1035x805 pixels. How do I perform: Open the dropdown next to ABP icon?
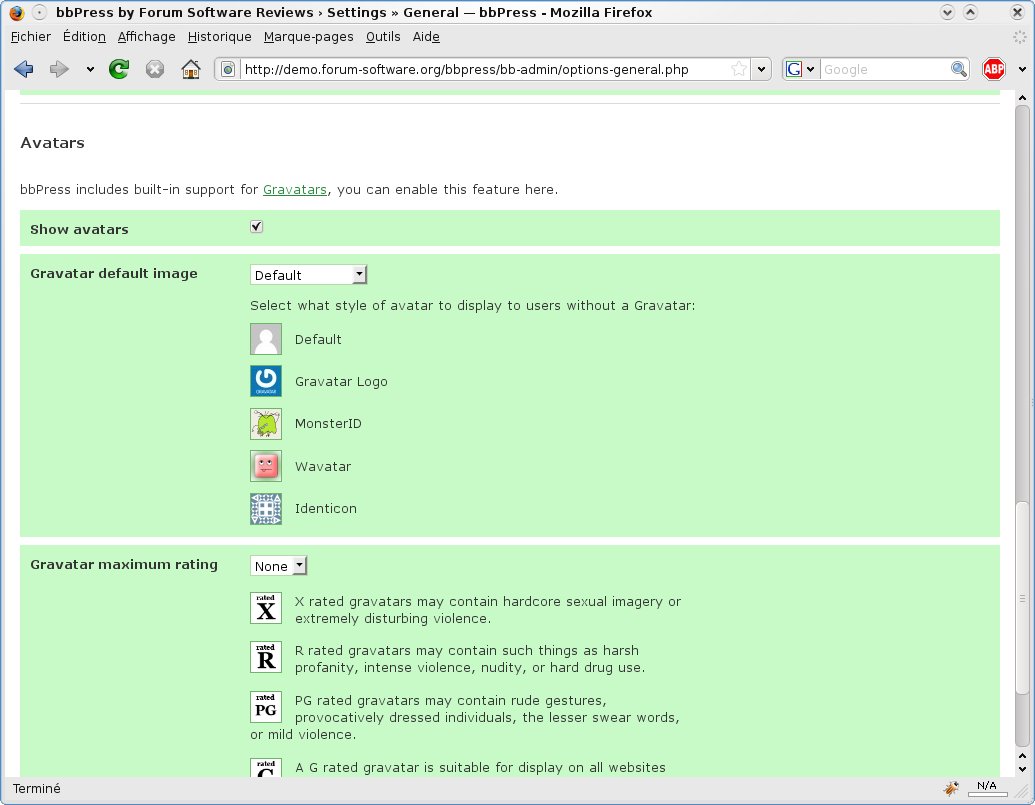(1022, 69)
